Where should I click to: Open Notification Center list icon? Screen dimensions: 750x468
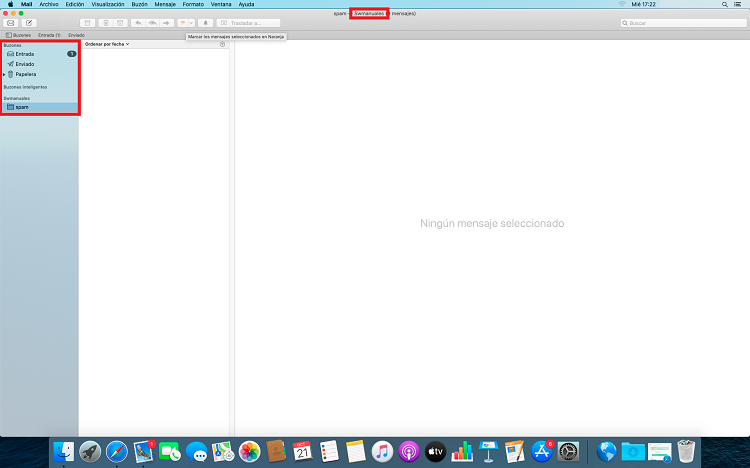738,4
